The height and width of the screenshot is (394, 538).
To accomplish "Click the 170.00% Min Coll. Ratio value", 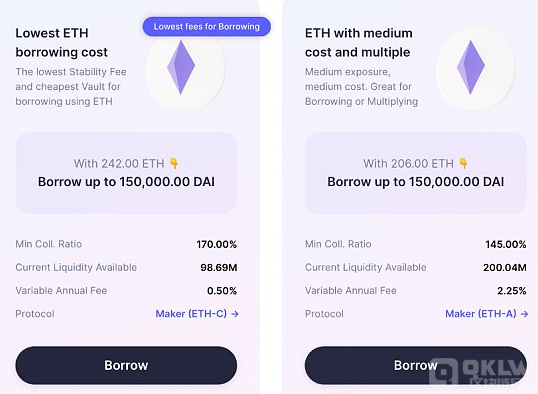I will (x=217, y=244).
